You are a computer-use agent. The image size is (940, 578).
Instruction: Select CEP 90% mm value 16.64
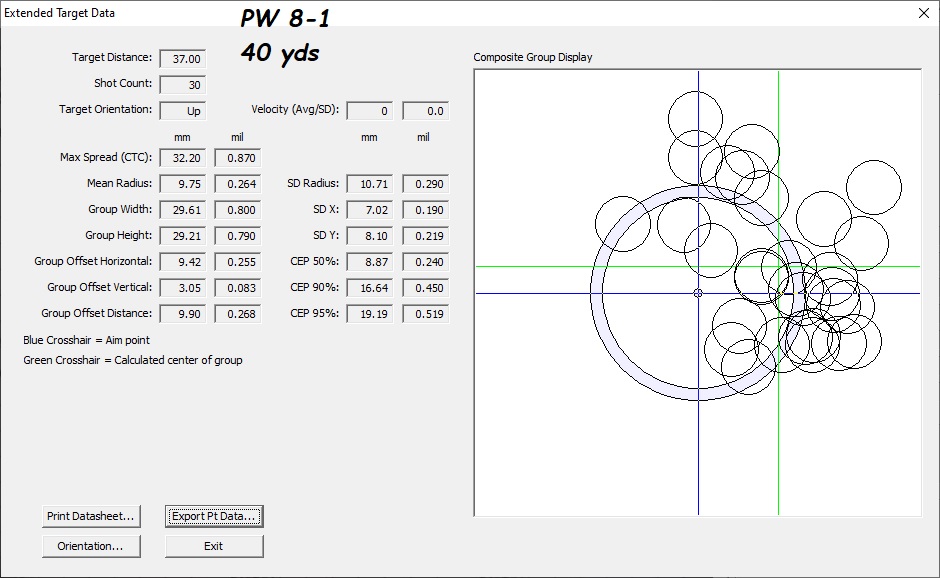click(370, 288)
